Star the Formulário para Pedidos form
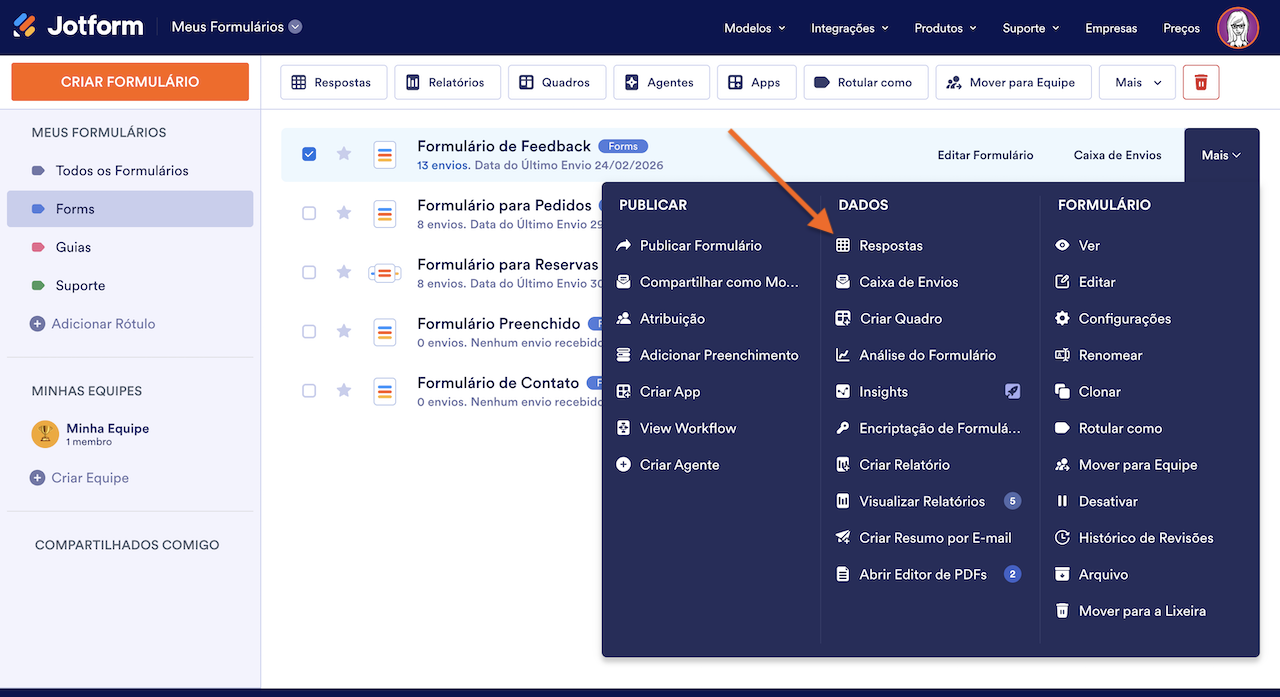The height and width of the screenshot is (697, 1280). (x=344, y=213)
